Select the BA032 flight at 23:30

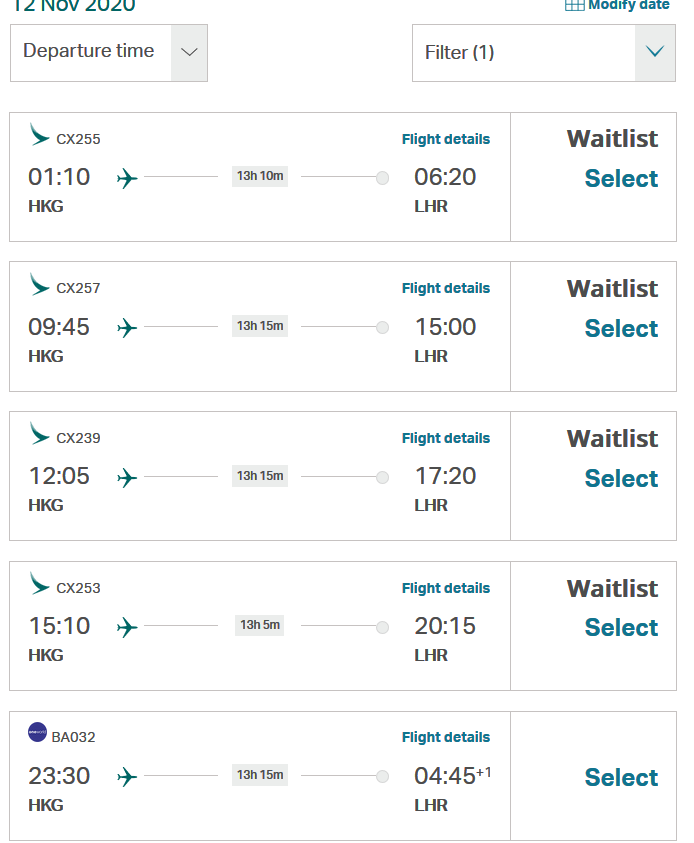coord(621,778)
